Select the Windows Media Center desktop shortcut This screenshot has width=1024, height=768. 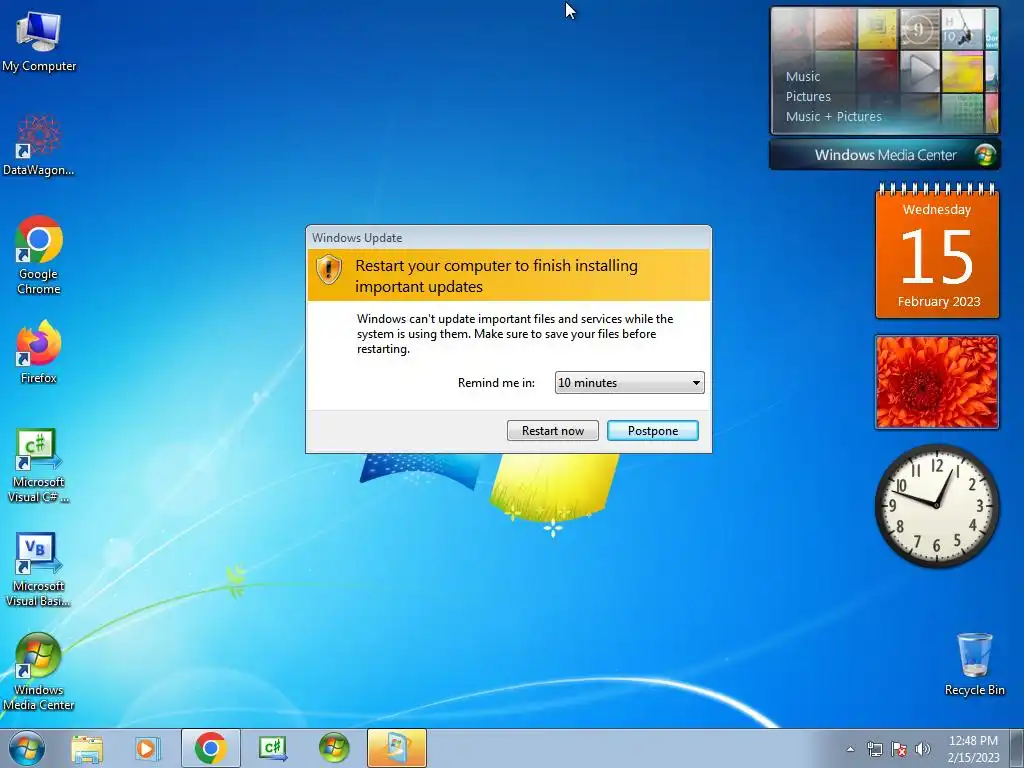click(39, 671)
